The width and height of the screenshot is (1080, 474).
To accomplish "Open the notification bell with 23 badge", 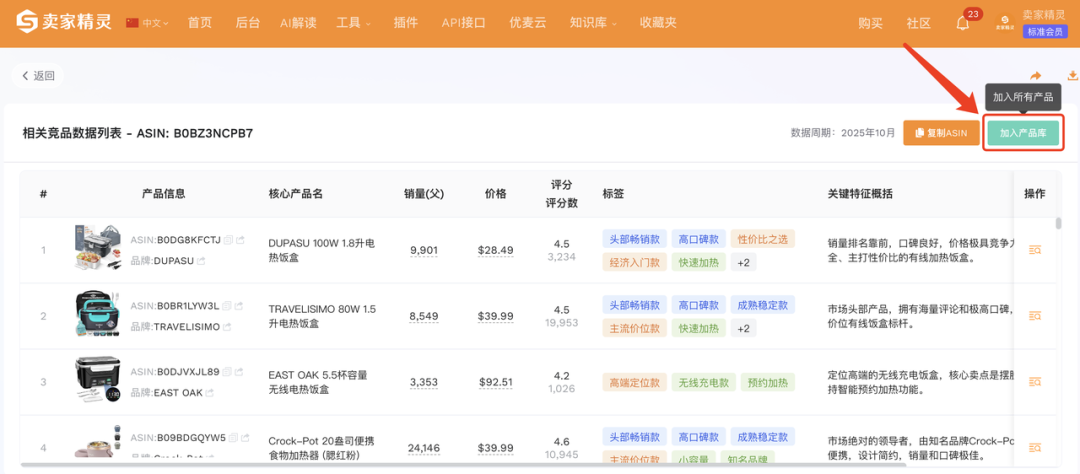I will 963,23.
